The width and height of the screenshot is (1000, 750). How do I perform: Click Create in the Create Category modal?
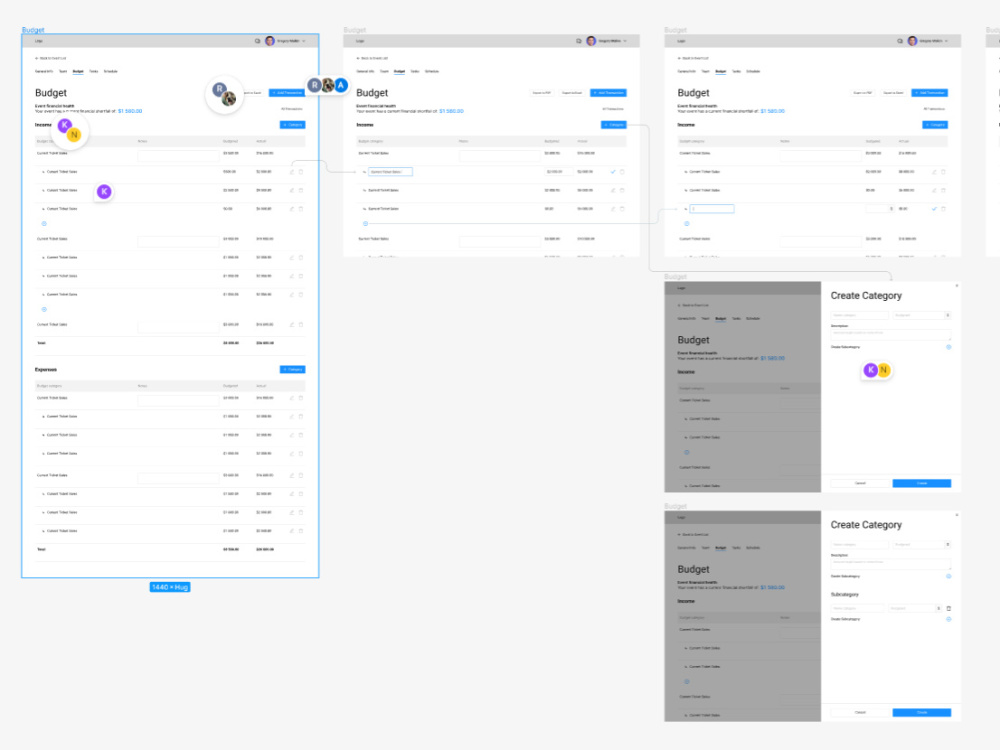click(x=922, y=482)
